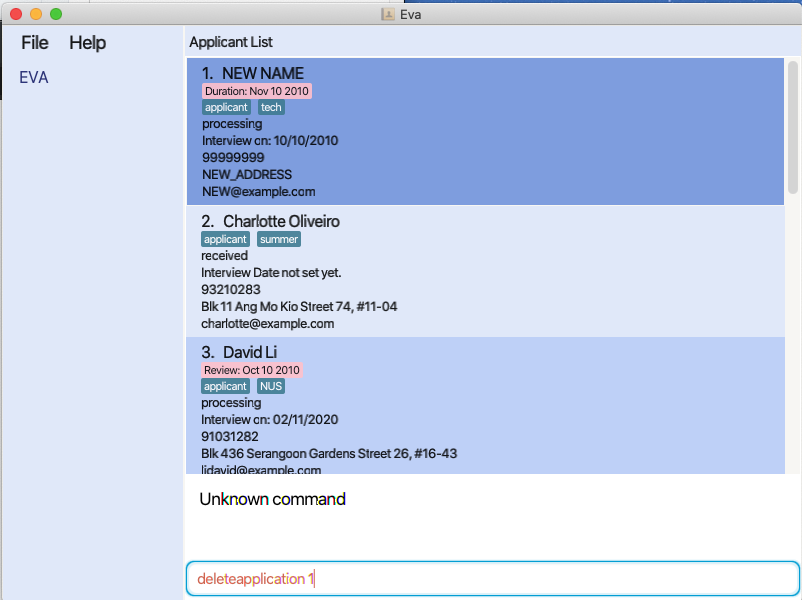
Task: Click the Review: Oct 10 2010 tag
Action: tap(252, 370)
